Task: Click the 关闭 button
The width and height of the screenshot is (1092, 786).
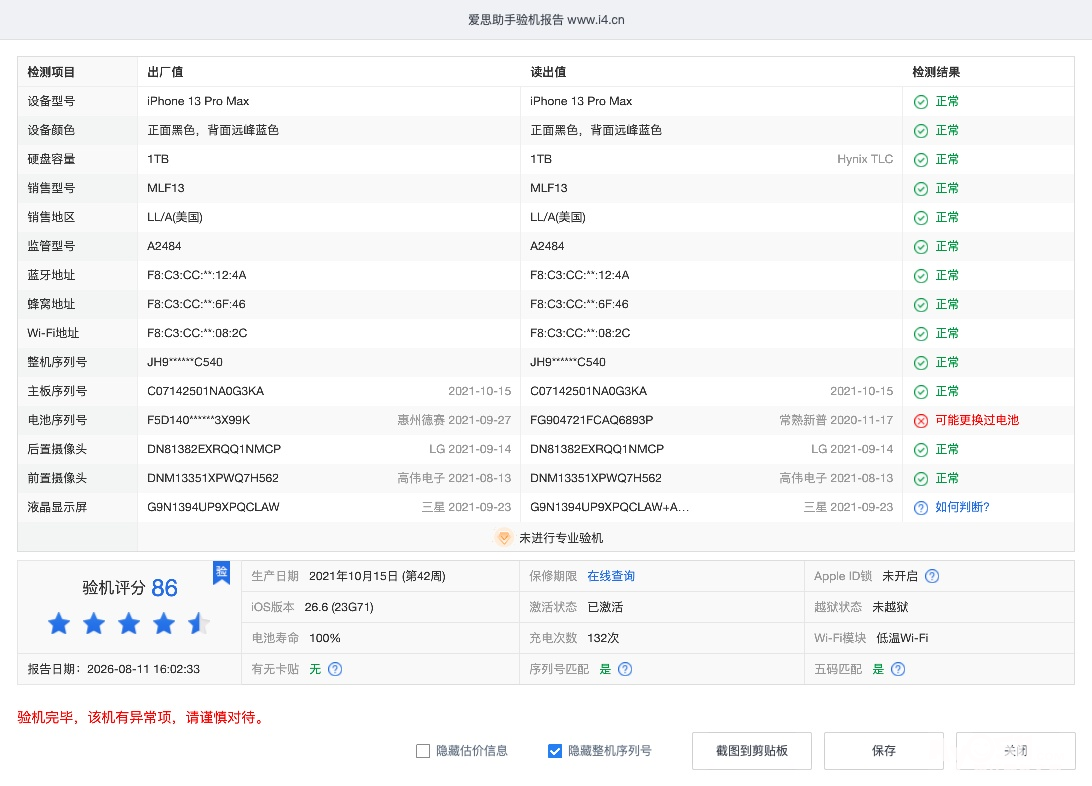Action: pyautogui.click(x=1015, y=750)
